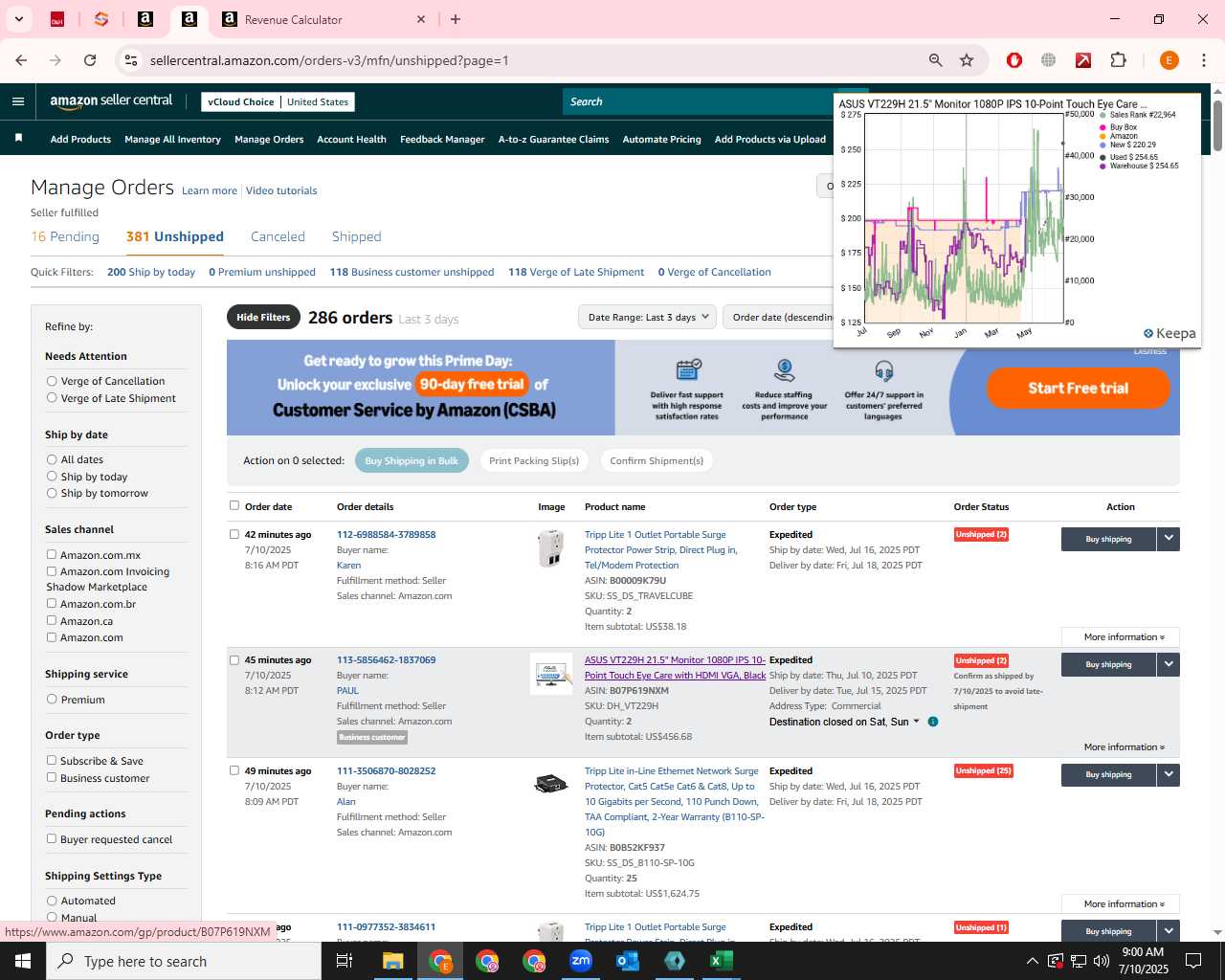Click the info icon beside Destination closed
The height and width of the screenshot is (980, 1225).
(933, 722)
